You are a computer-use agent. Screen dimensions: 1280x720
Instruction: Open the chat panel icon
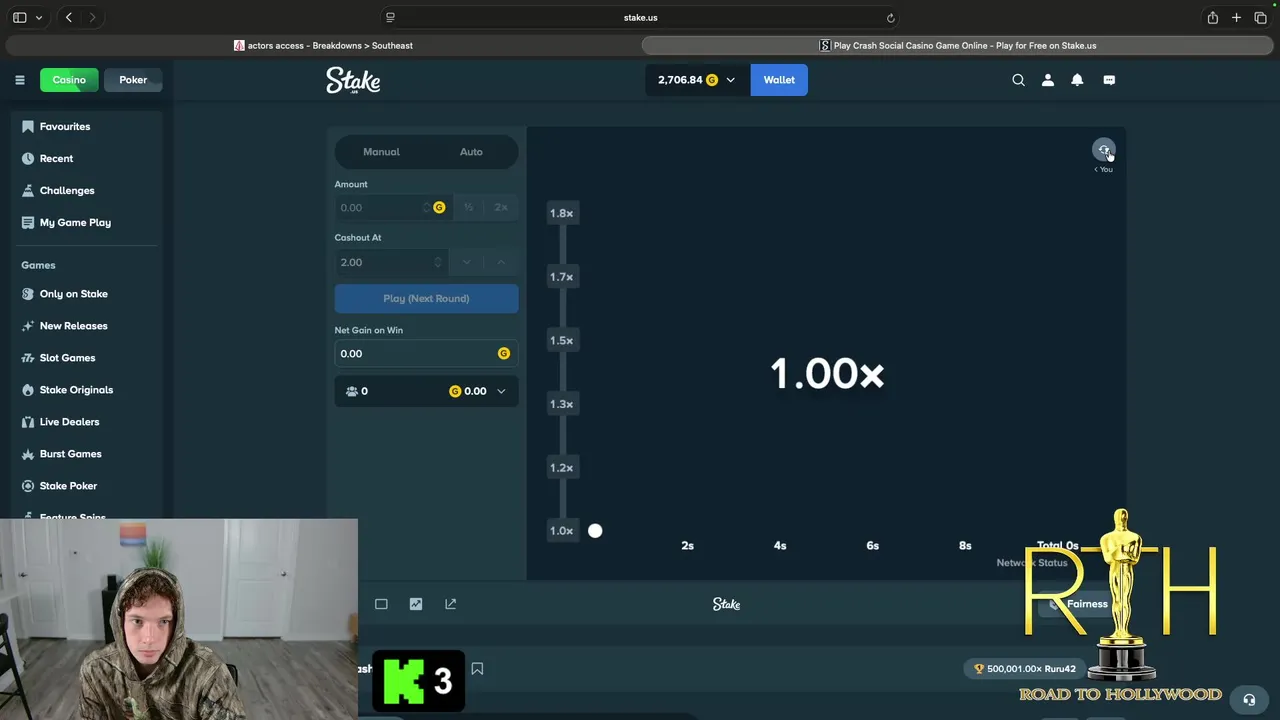1109,80
